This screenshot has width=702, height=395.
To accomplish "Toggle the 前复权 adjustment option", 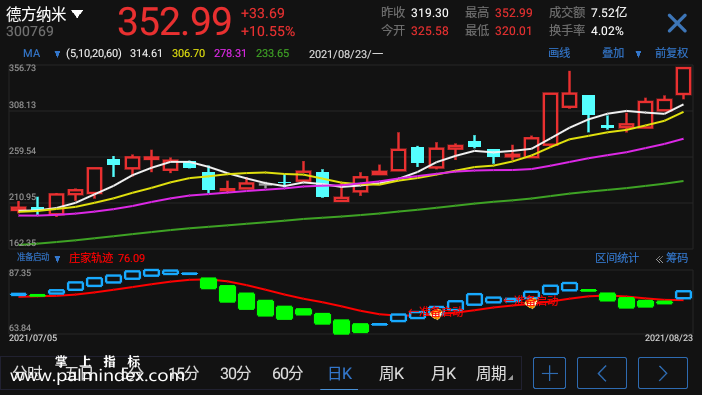I will [x=672, y=53].
